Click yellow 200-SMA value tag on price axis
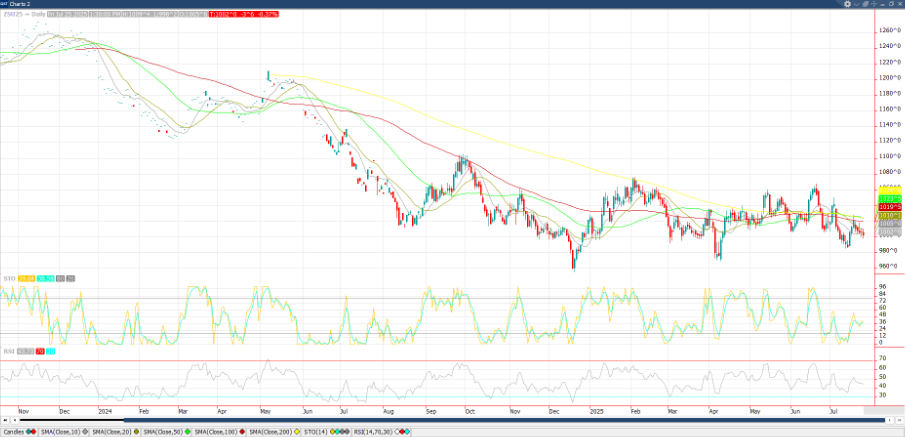This screenshot has height=438, width=906. (890, 190)
